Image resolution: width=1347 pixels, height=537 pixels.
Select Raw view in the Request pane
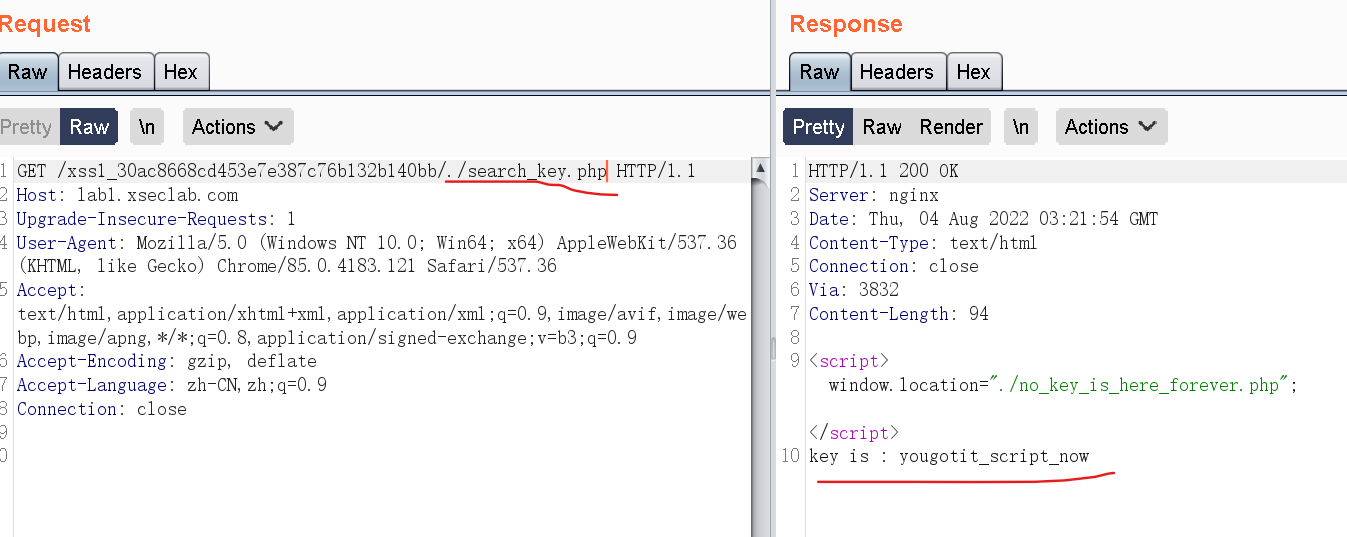89,127
